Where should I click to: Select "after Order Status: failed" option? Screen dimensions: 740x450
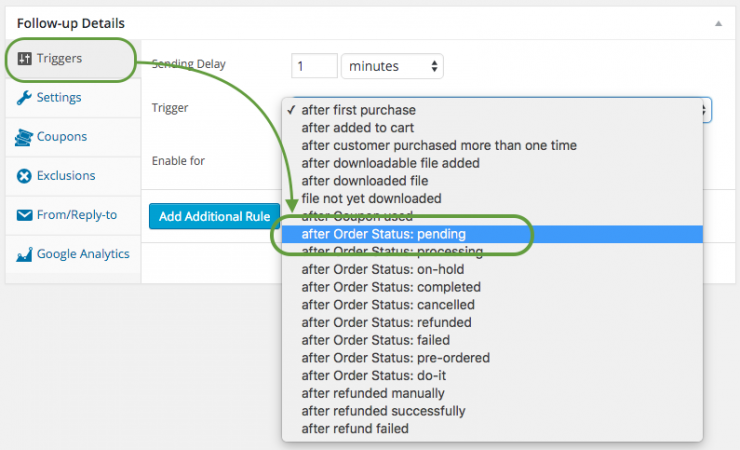click(492, 340)
